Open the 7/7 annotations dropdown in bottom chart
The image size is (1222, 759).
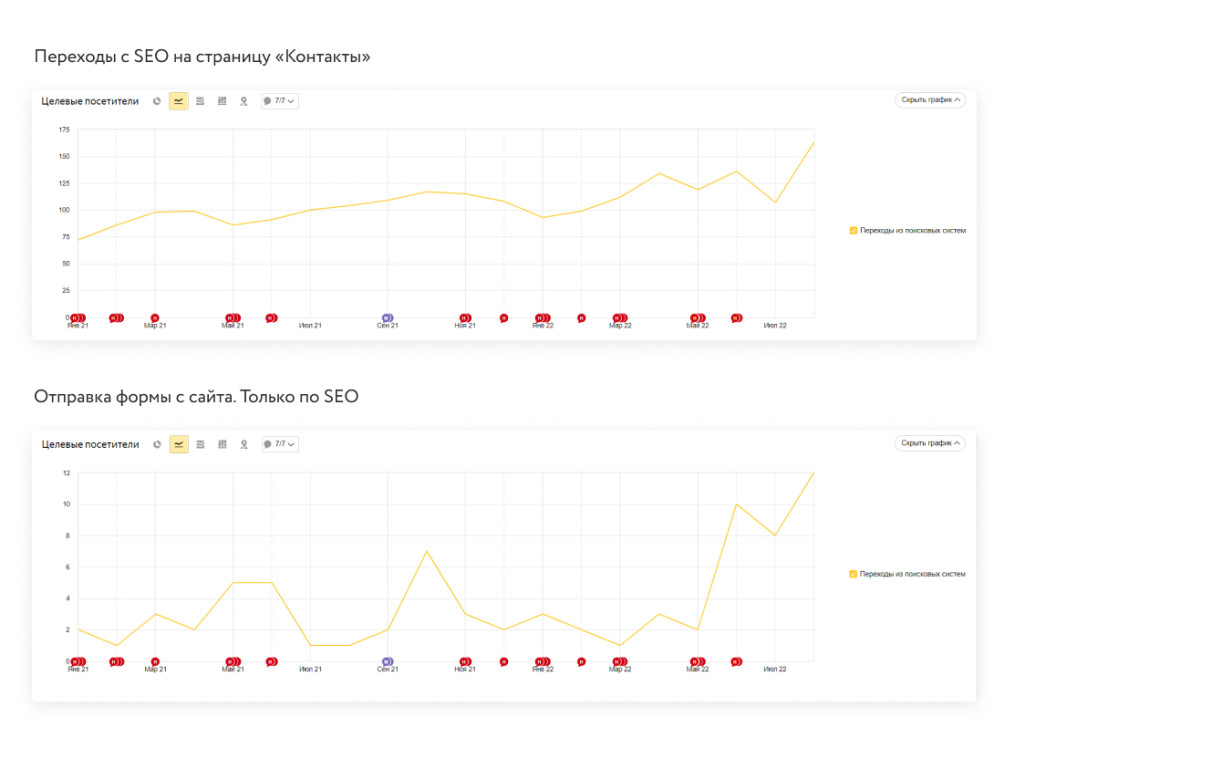279,444
